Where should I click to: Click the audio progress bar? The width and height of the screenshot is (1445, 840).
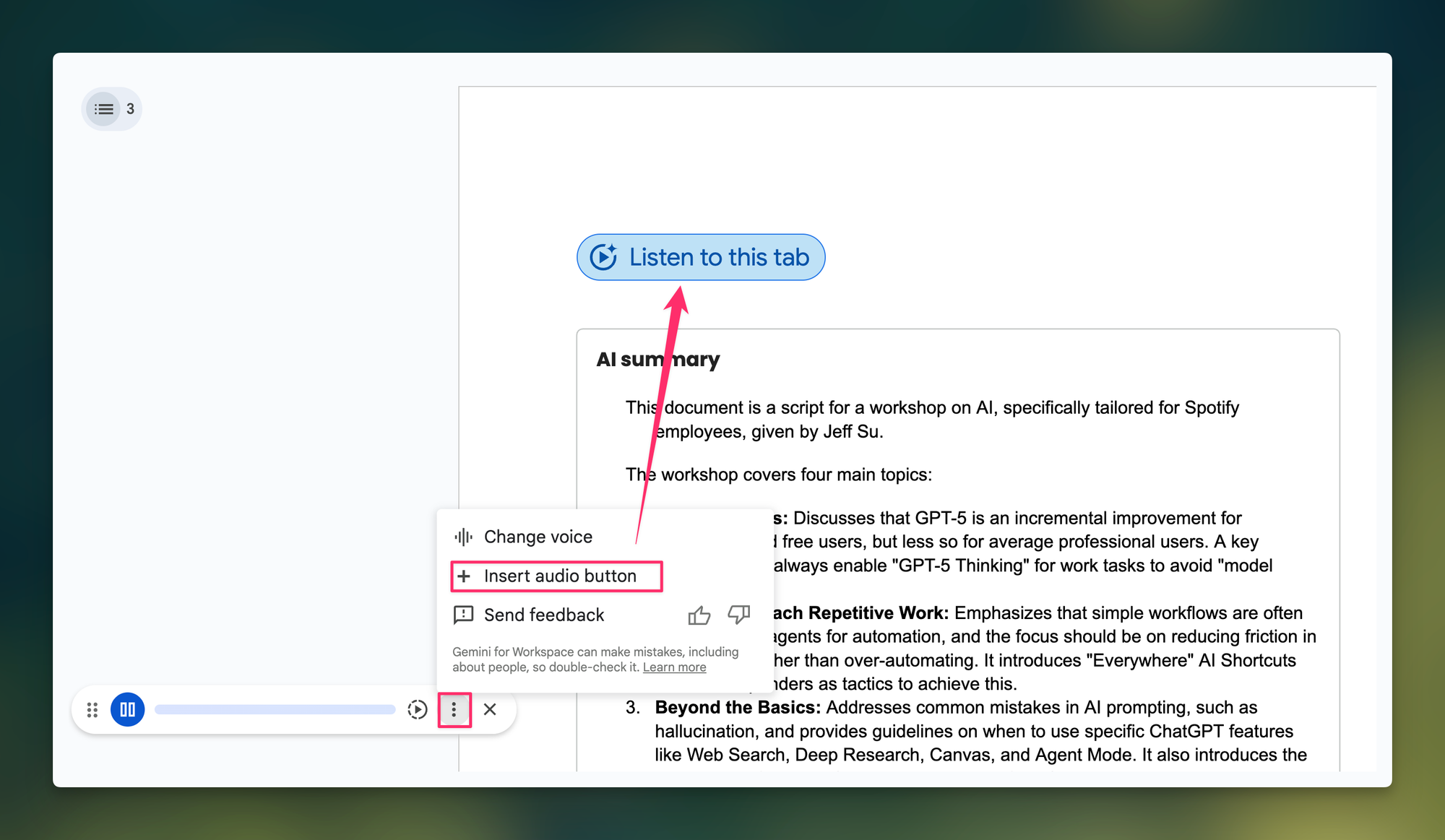(x=275, y=709)
